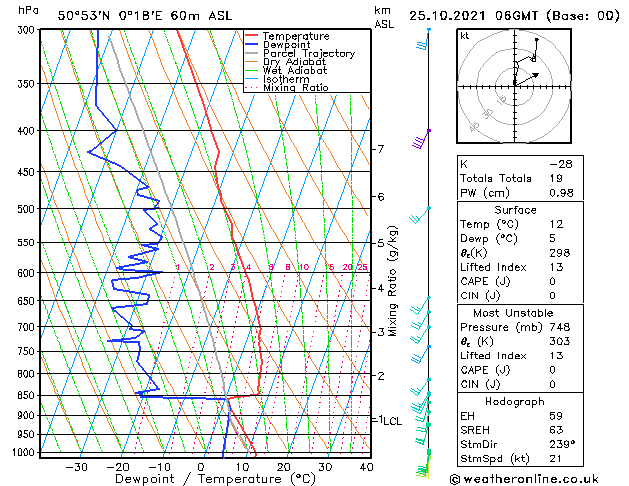629x486 pixels.
Task: Click the purple wind barb near 400 hPa
Action: pyautogui.click(x=421, y=139)
